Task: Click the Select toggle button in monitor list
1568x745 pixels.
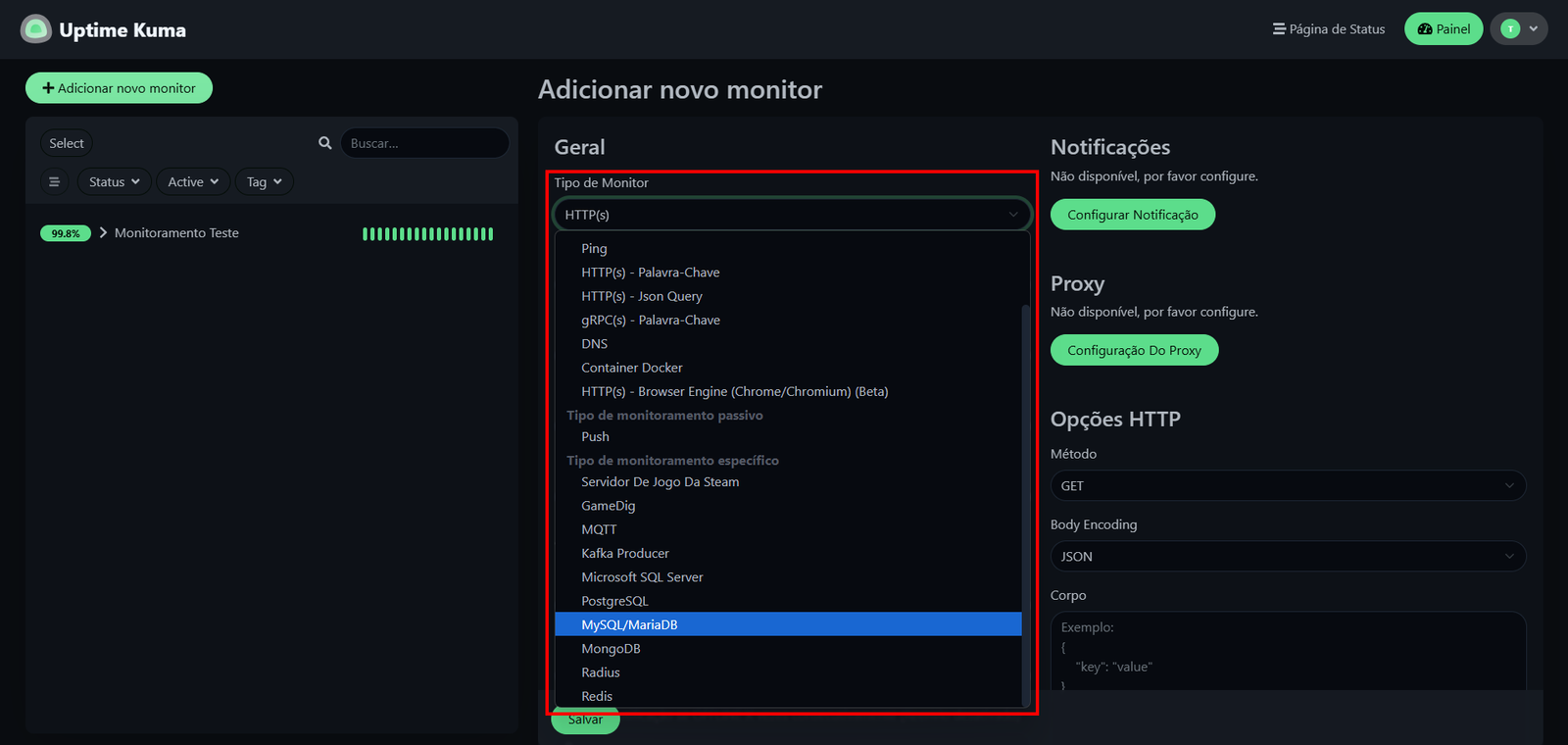Action: (67, 143)
